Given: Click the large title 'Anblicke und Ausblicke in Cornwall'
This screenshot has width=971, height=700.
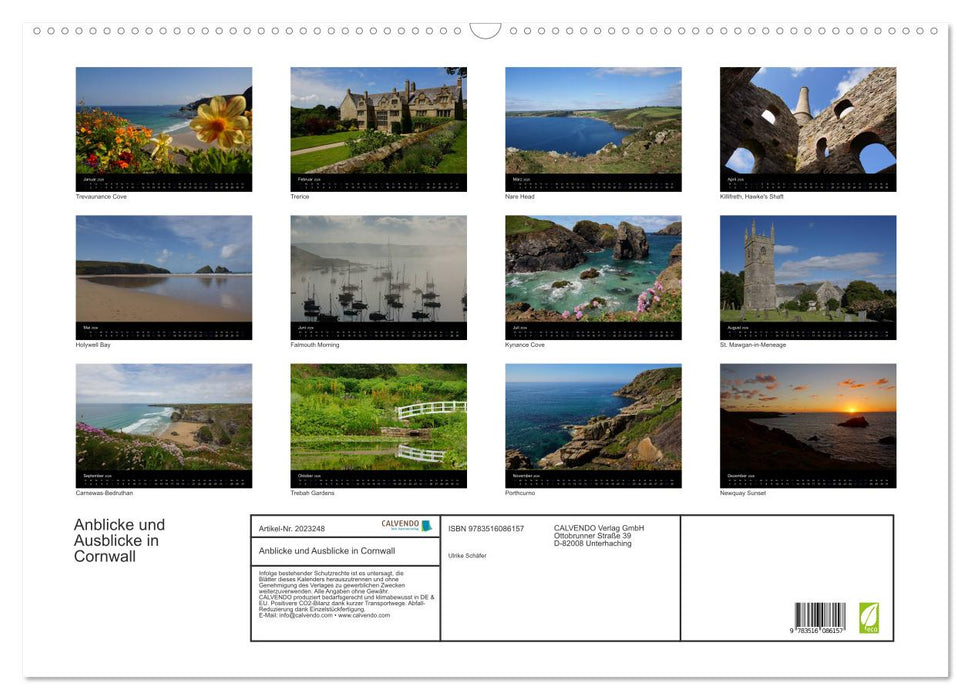Looking at the screenshot, I should pos(119,540).
